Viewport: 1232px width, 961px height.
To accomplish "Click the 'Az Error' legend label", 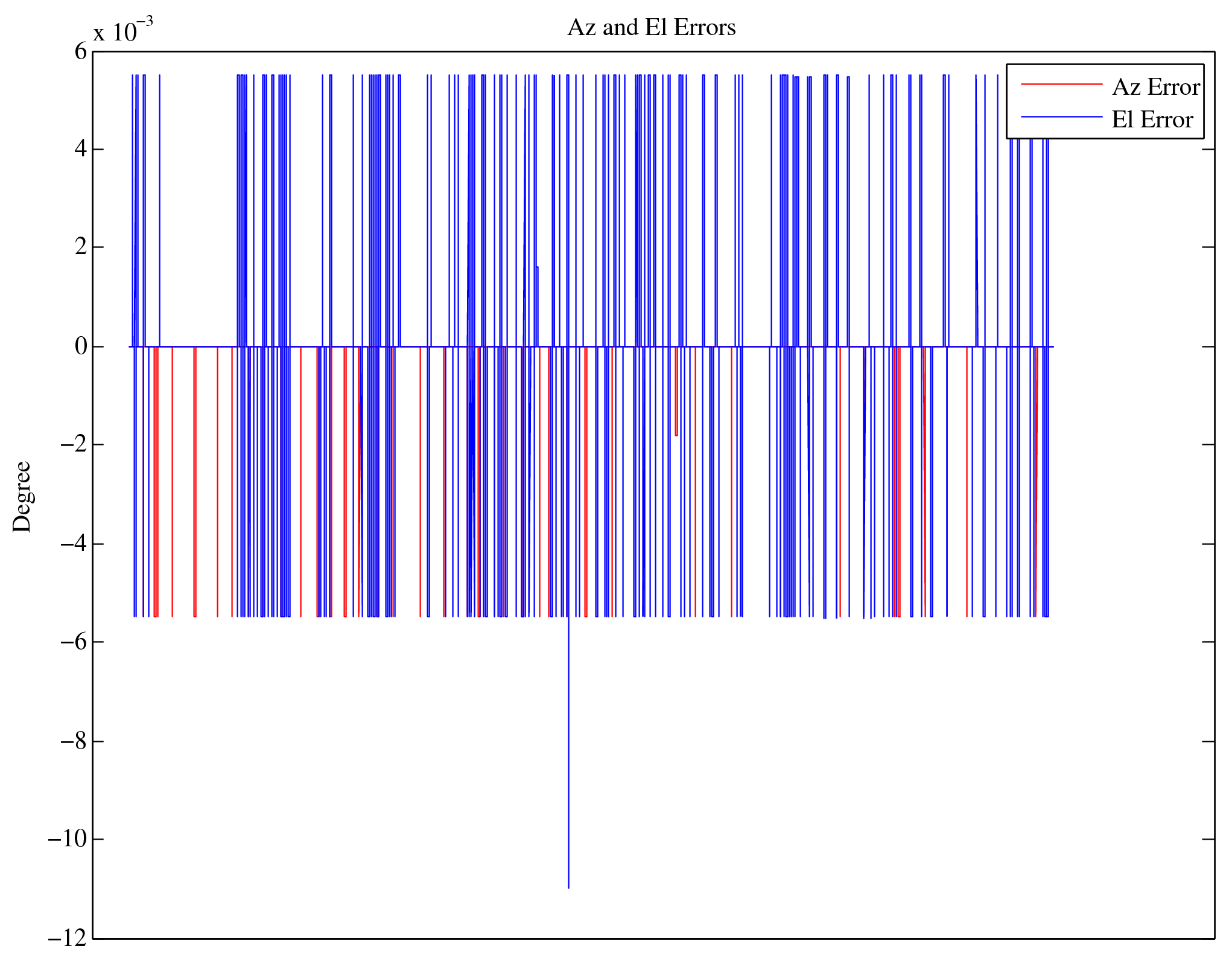I will 1155,87.
